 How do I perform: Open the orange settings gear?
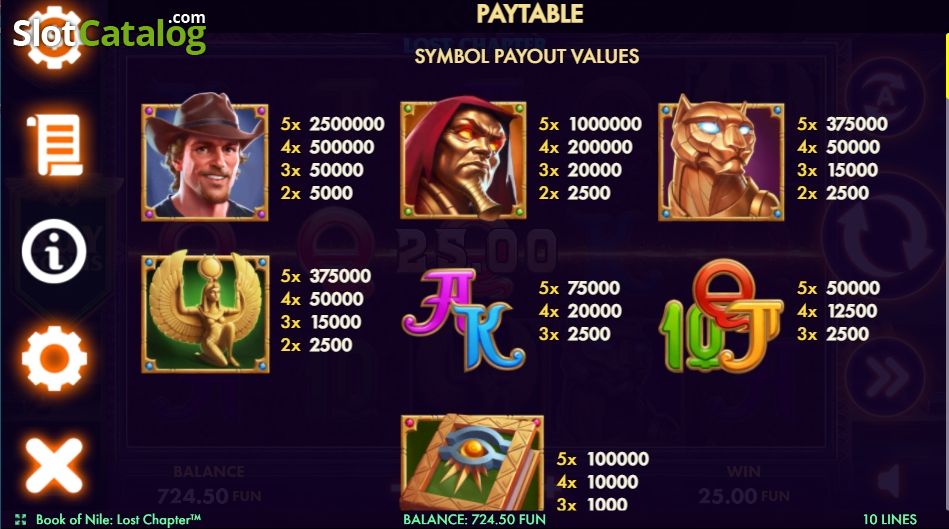coord(54,358)
